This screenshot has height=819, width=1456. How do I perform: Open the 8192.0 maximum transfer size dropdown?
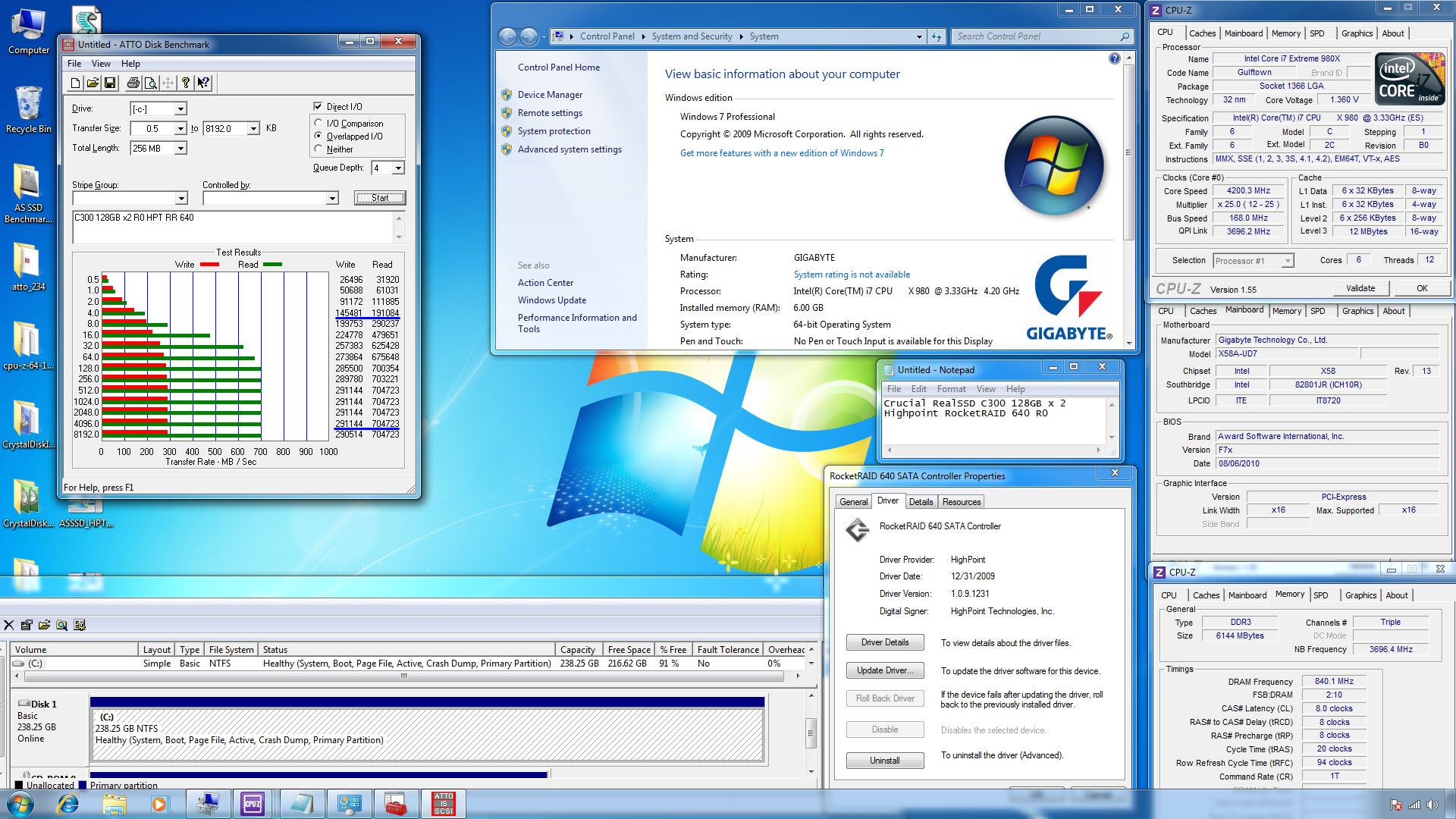click(253, 129)
